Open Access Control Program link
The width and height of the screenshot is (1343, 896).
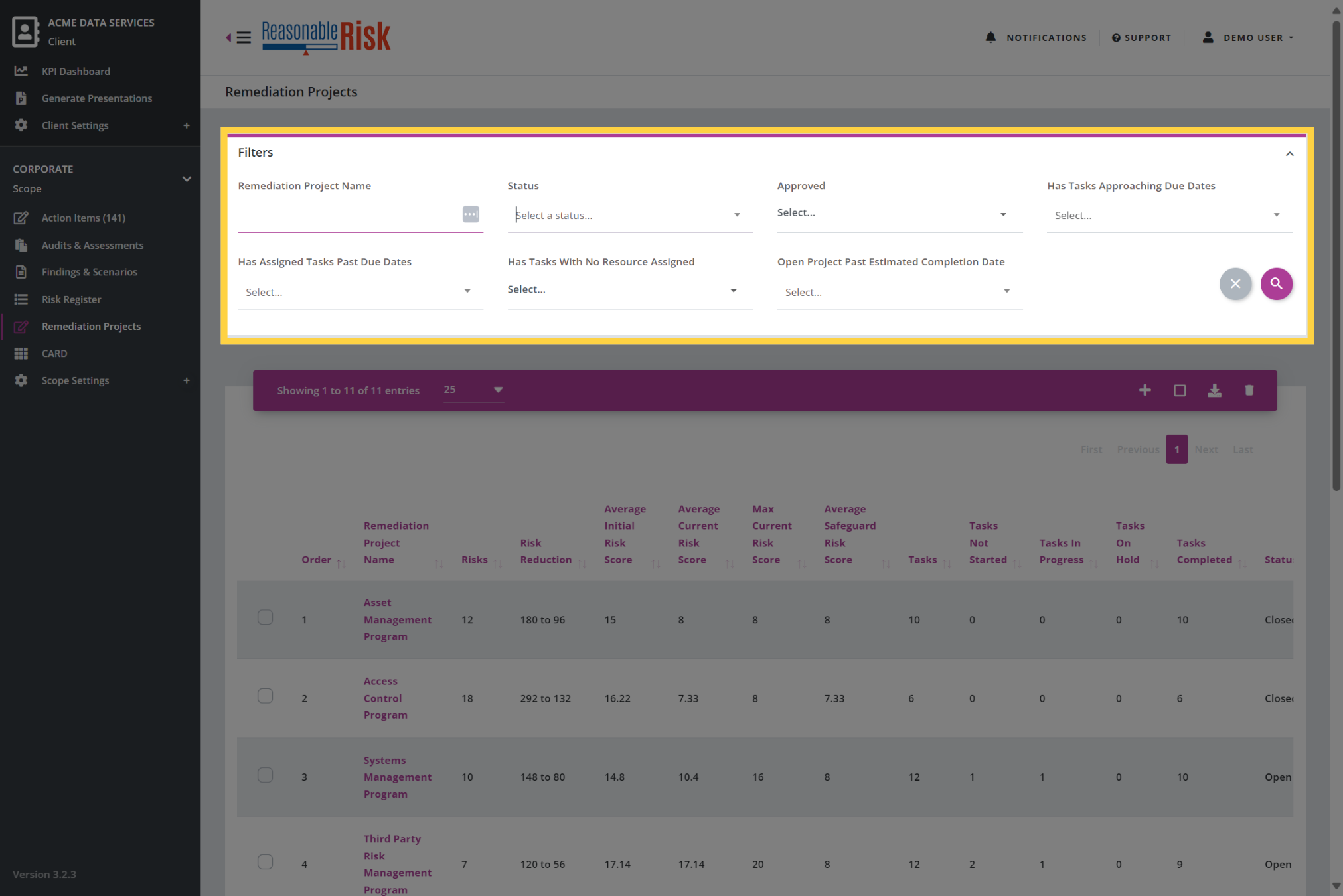coord(385,698)
